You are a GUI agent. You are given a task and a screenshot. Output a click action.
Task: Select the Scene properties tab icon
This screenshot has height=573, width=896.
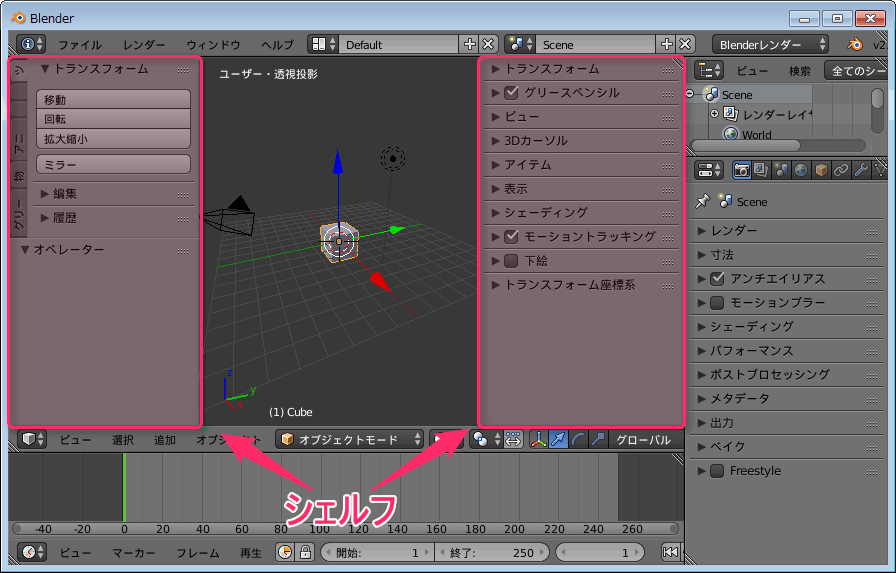click(x=781, y=170)
